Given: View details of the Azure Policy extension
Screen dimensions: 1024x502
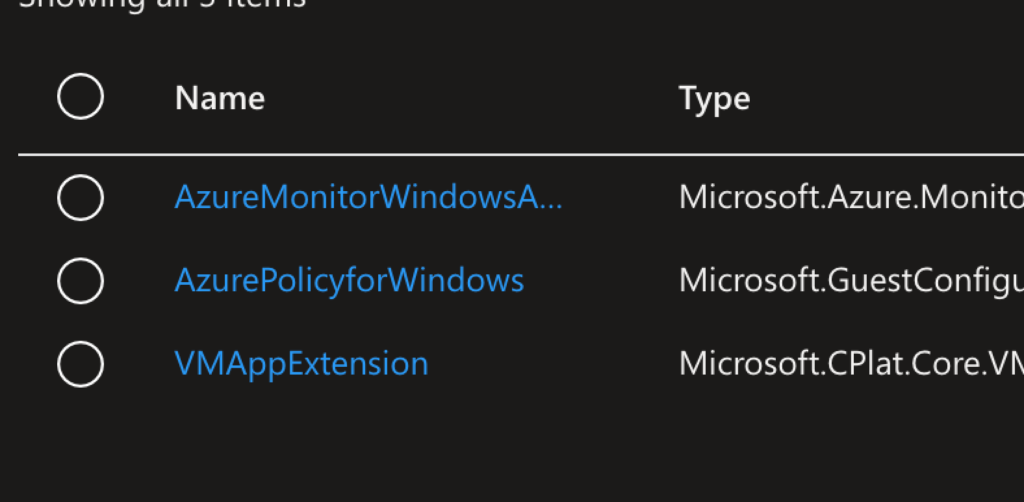Looking at the screenshot, I should point(349,280).
